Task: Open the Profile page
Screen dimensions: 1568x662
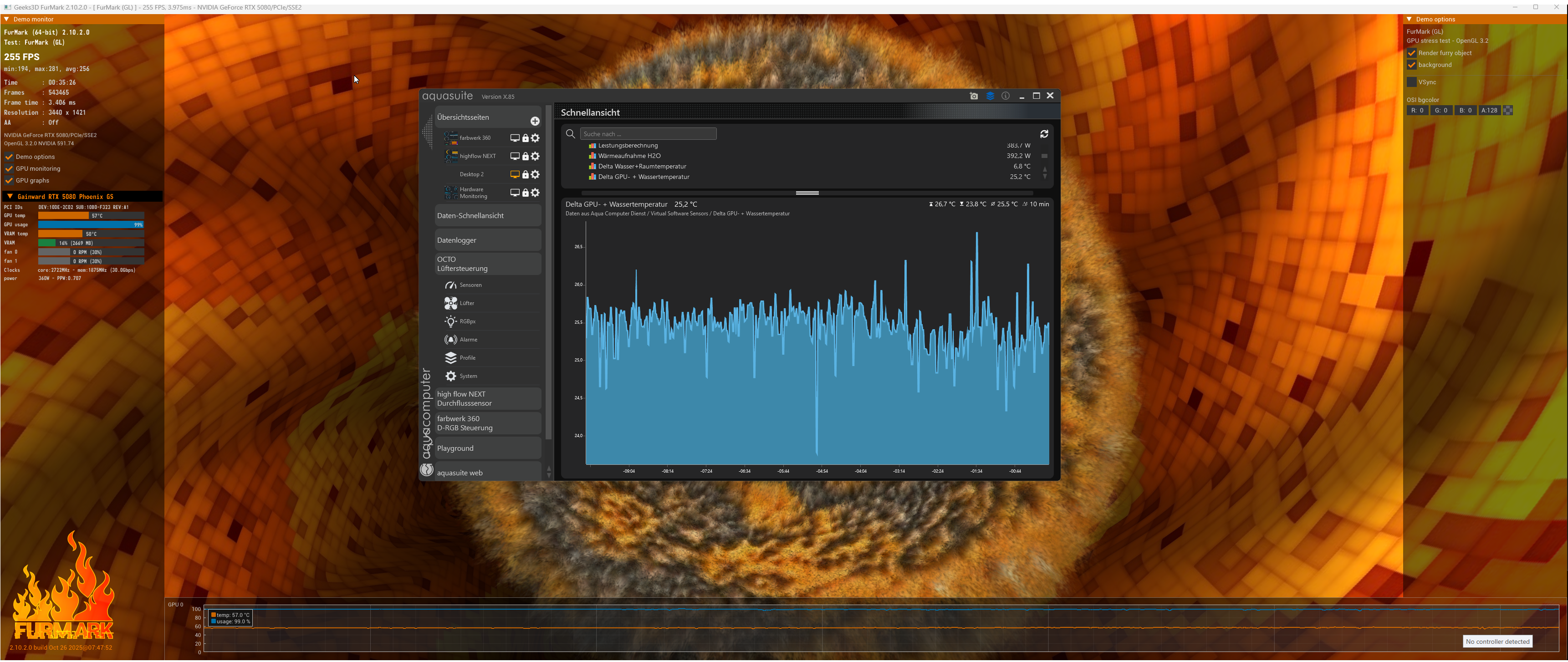Action: point(467,358)
